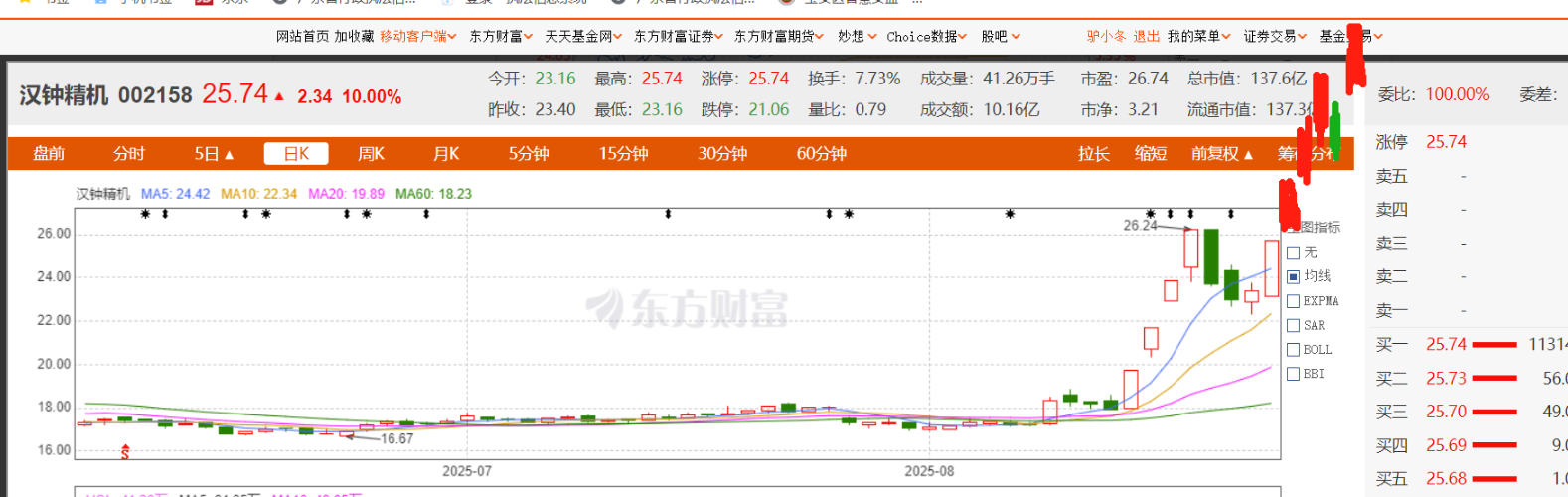
Task: Click the 2025-07 date axis label
Action: pos(466,471)
